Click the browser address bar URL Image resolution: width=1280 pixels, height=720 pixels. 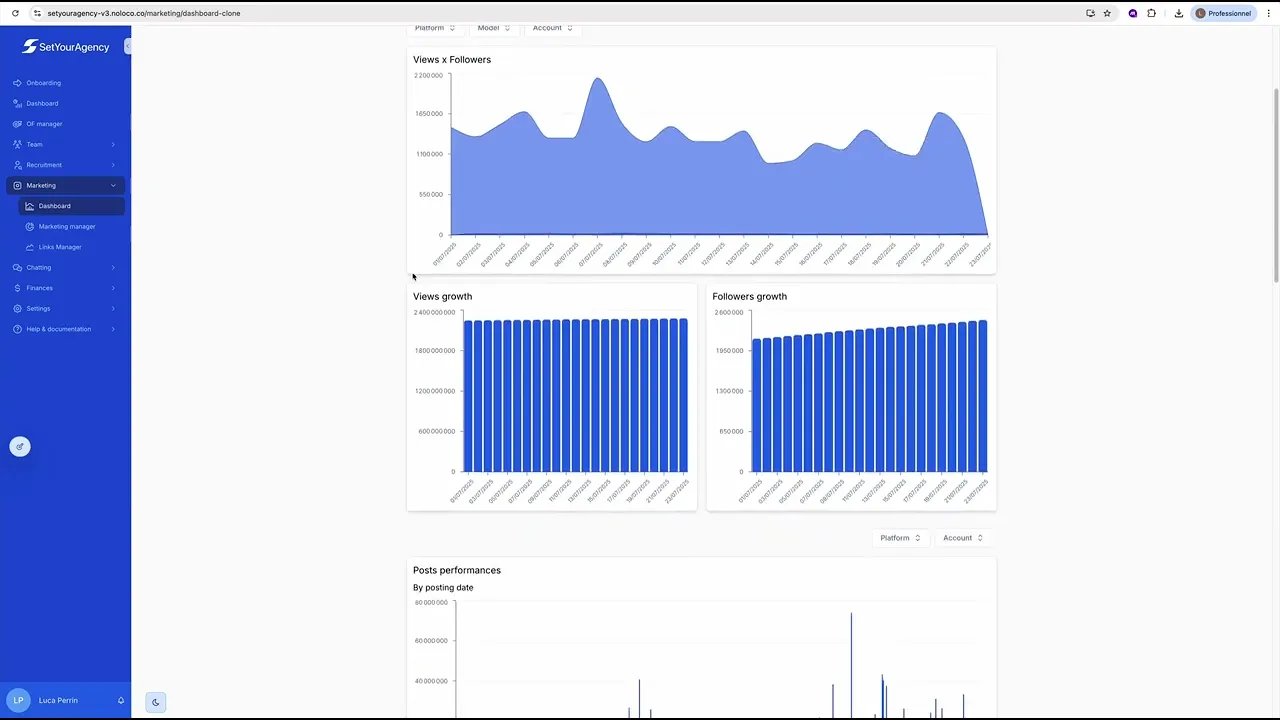pyautogui.click(x=144, y=13)
